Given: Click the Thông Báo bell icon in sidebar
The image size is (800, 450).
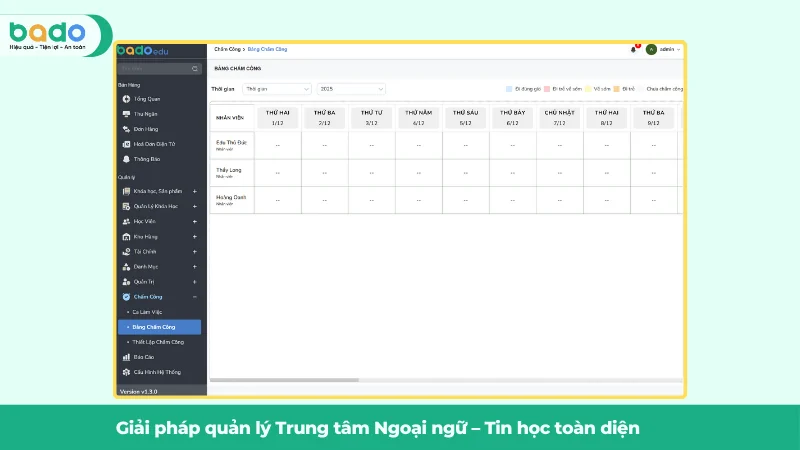Looking at the screenshot, I should [x=126, y=159].
